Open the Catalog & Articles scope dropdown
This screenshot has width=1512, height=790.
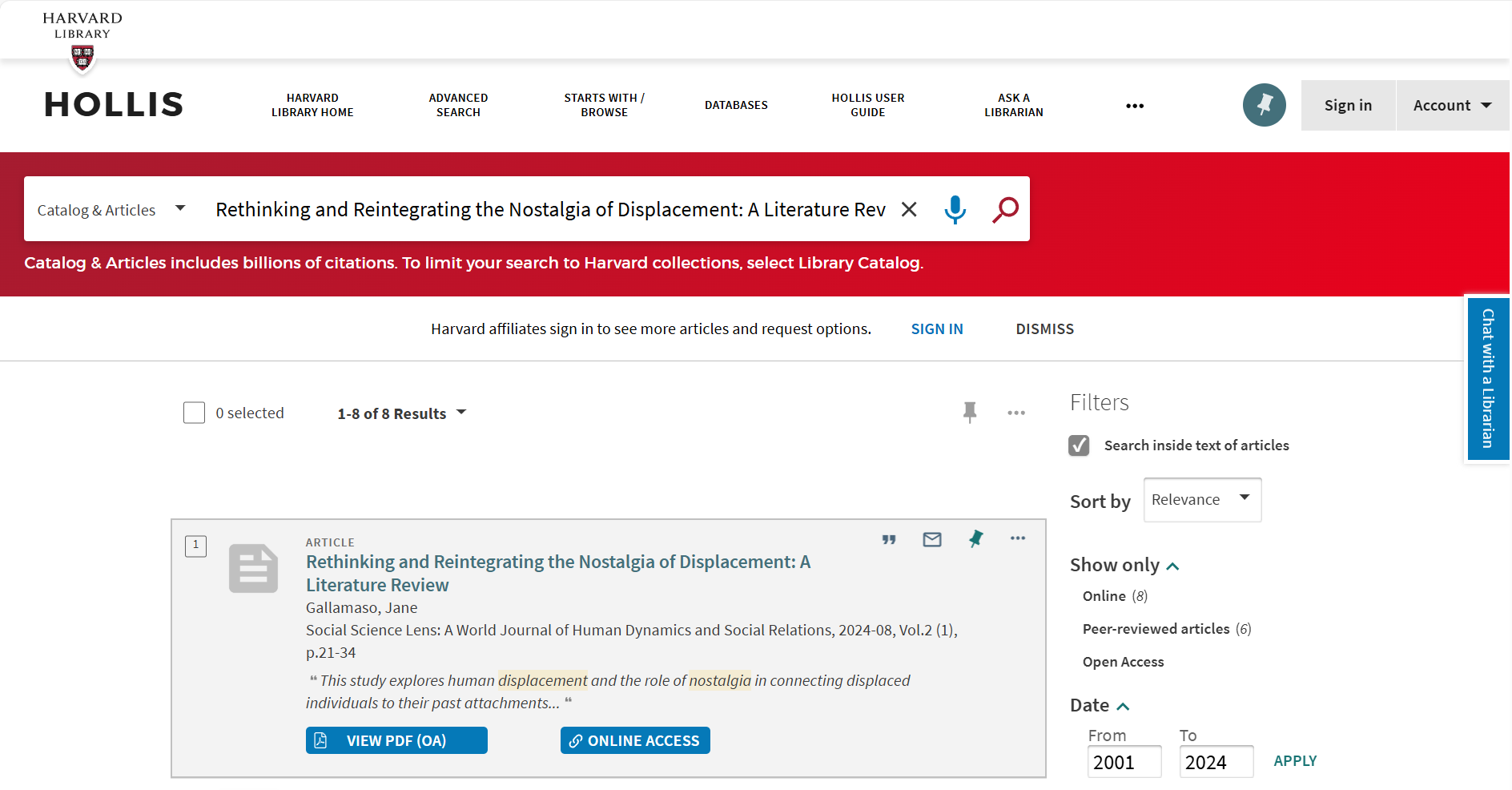pyautogui.click(x=111, y=210)
